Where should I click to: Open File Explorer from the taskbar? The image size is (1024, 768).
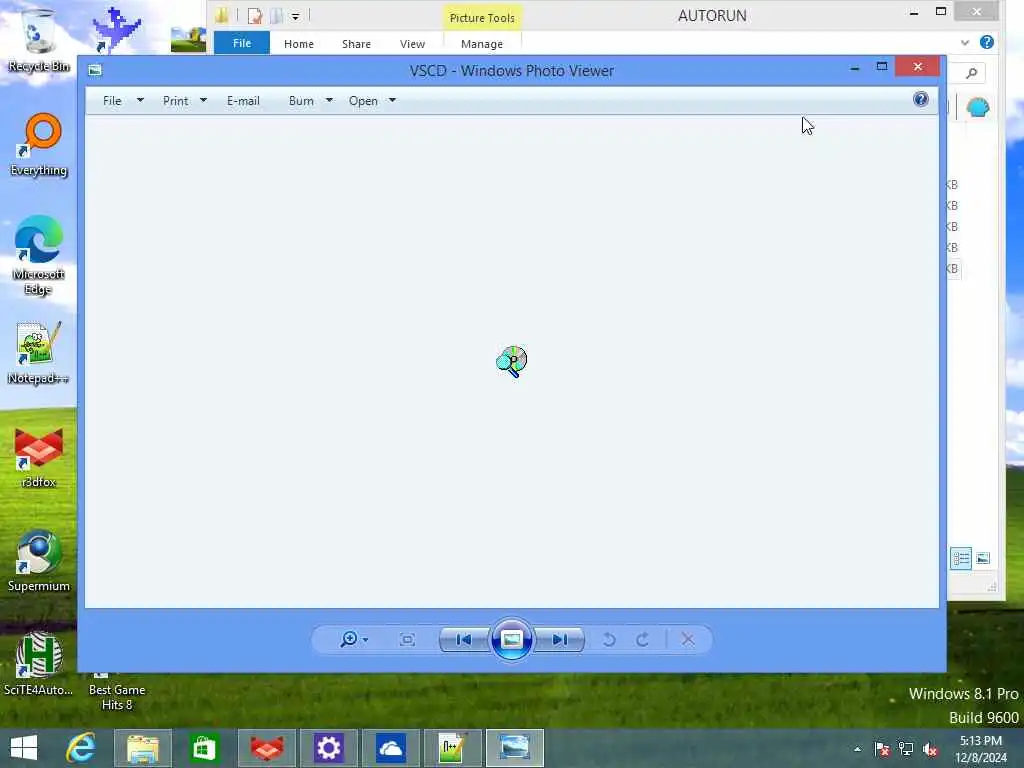143,748
